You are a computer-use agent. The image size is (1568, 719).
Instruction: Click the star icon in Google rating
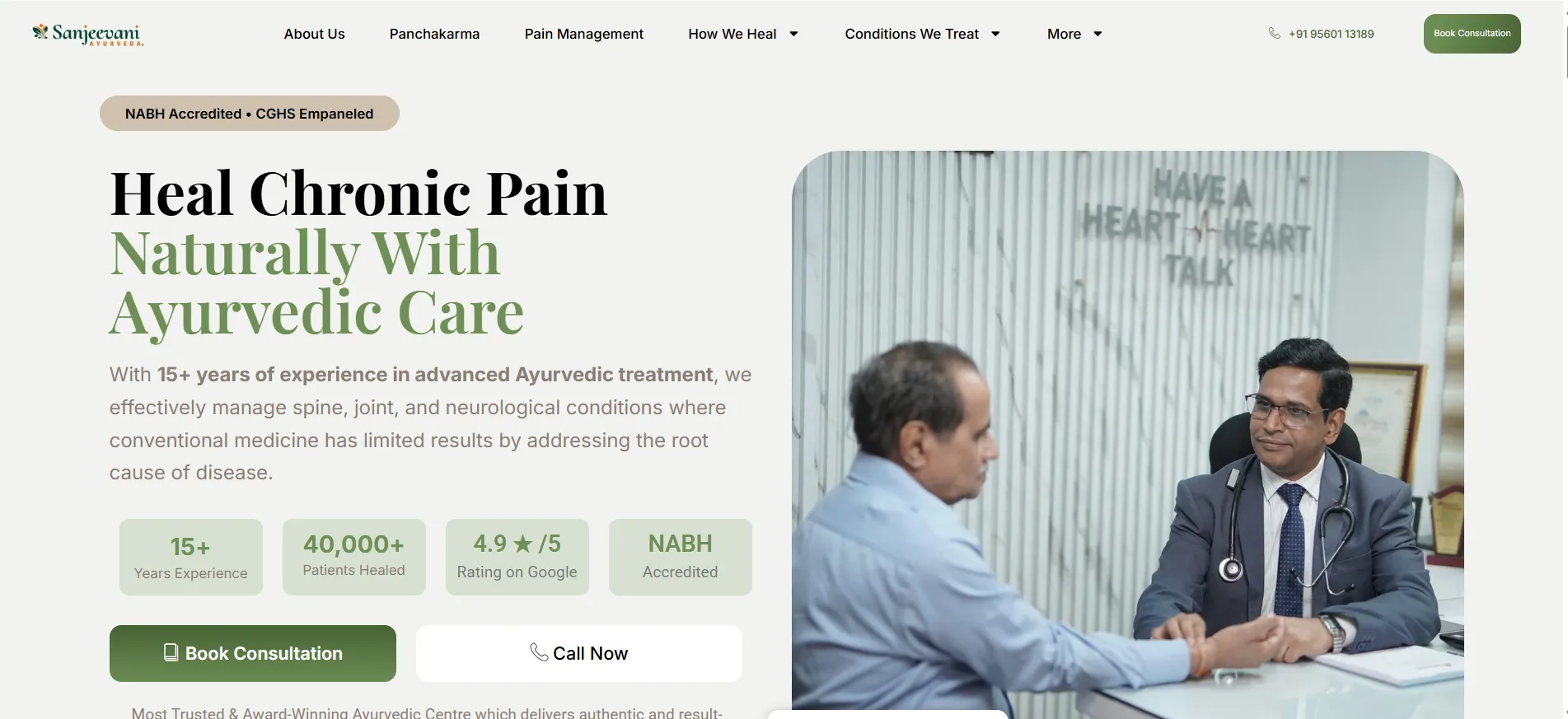(523, 544)
